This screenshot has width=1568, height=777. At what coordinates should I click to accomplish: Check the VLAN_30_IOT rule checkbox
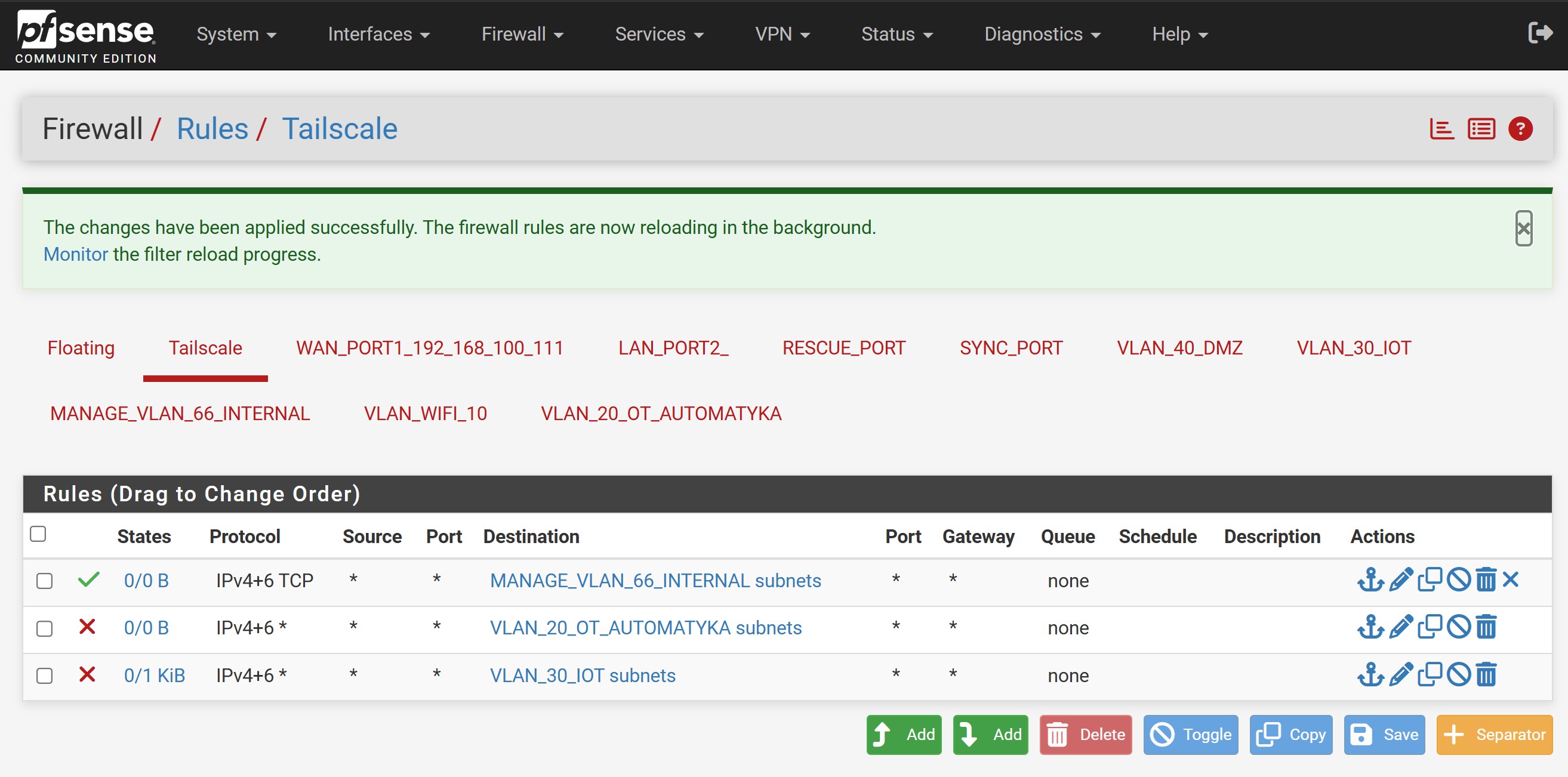pos(44,676)
